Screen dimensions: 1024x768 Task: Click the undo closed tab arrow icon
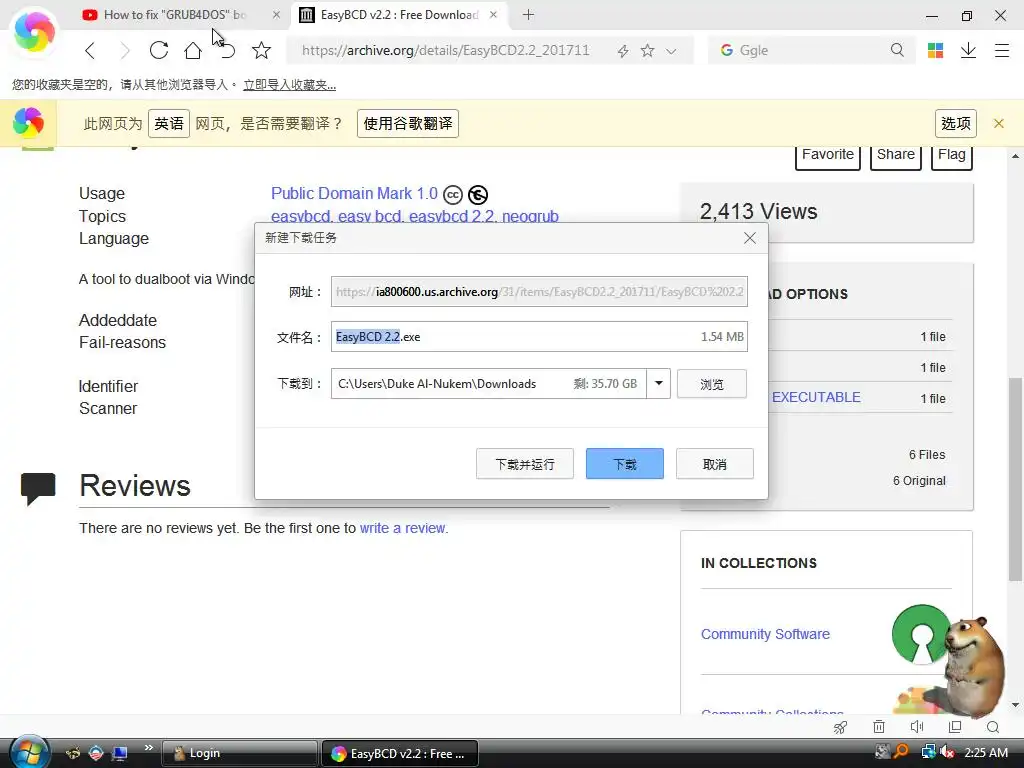click(x=227, y=50)
